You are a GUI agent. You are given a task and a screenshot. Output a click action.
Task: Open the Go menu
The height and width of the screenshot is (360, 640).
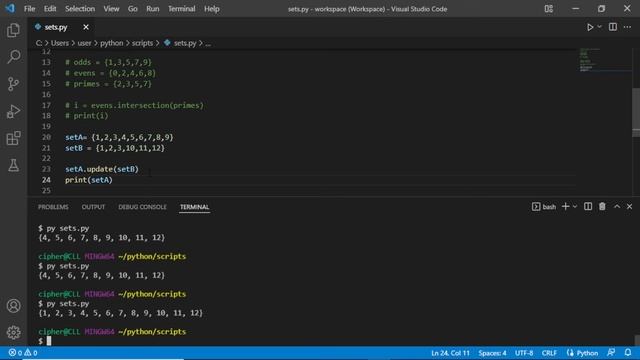[x=133, y=9]
